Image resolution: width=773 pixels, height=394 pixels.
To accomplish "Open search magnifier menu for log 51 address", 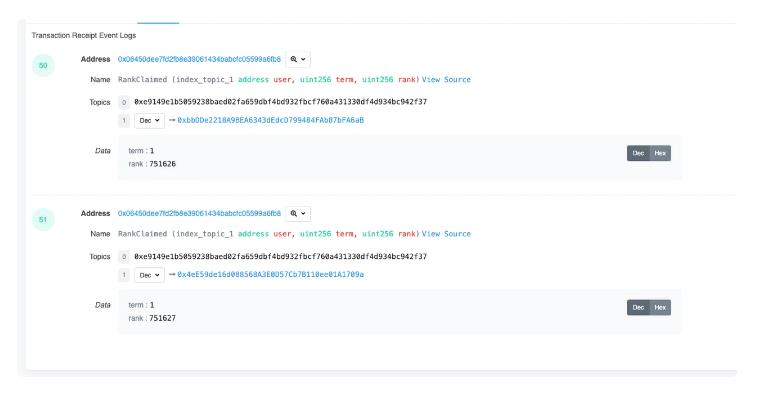I will tap(298, 214).
